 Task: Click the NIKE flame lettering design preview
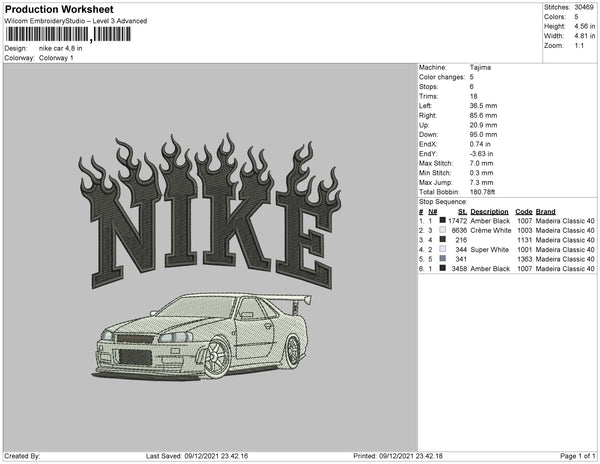pos(210,210)
